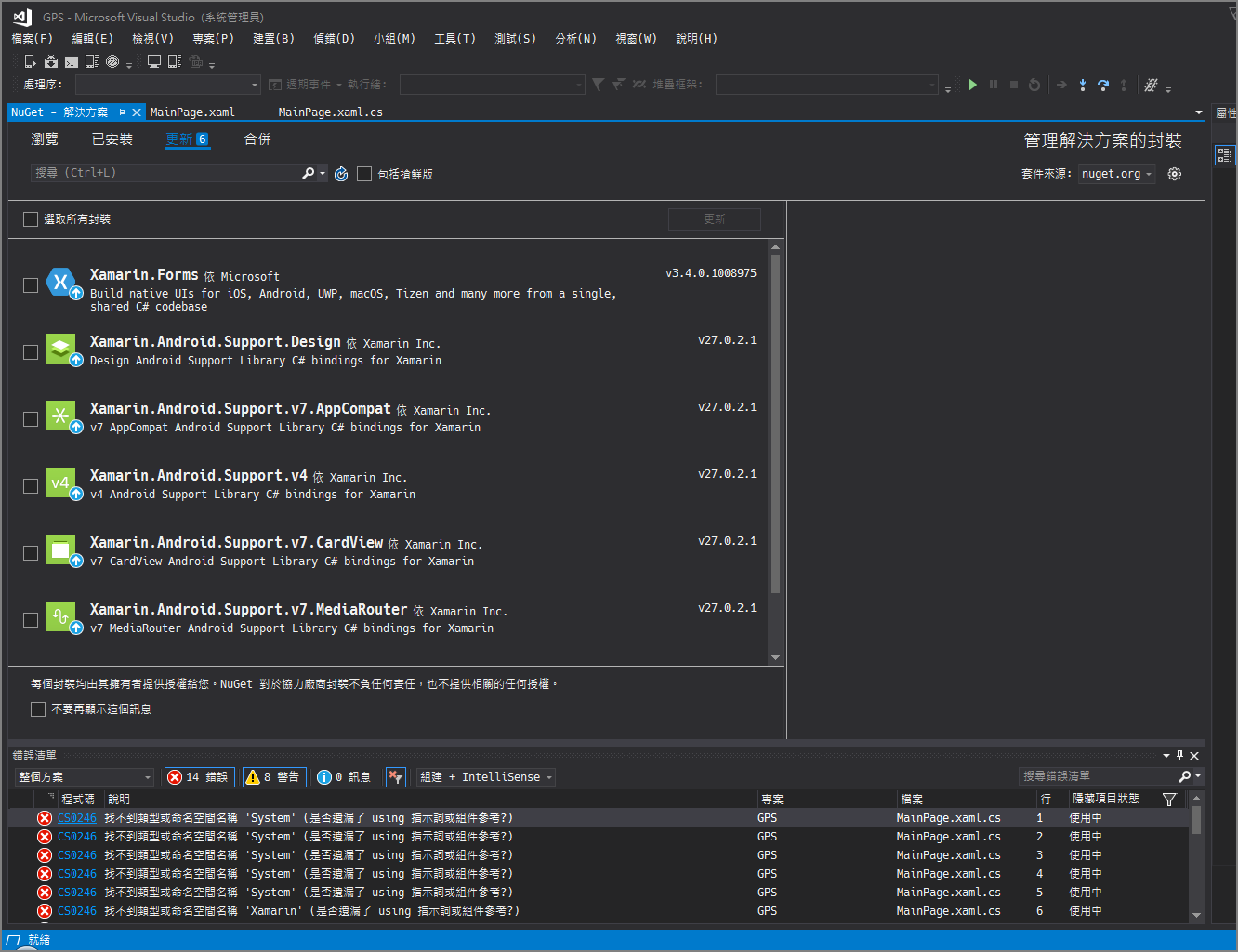Click the green Start debugging arrow
Screen dimensions: 1238x952
tap(972, 85)
